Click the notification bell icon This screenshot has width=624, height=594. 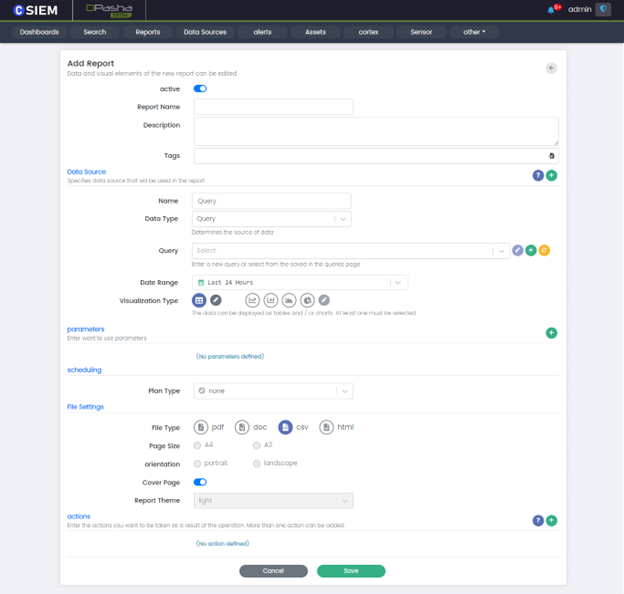click(551, 9)
